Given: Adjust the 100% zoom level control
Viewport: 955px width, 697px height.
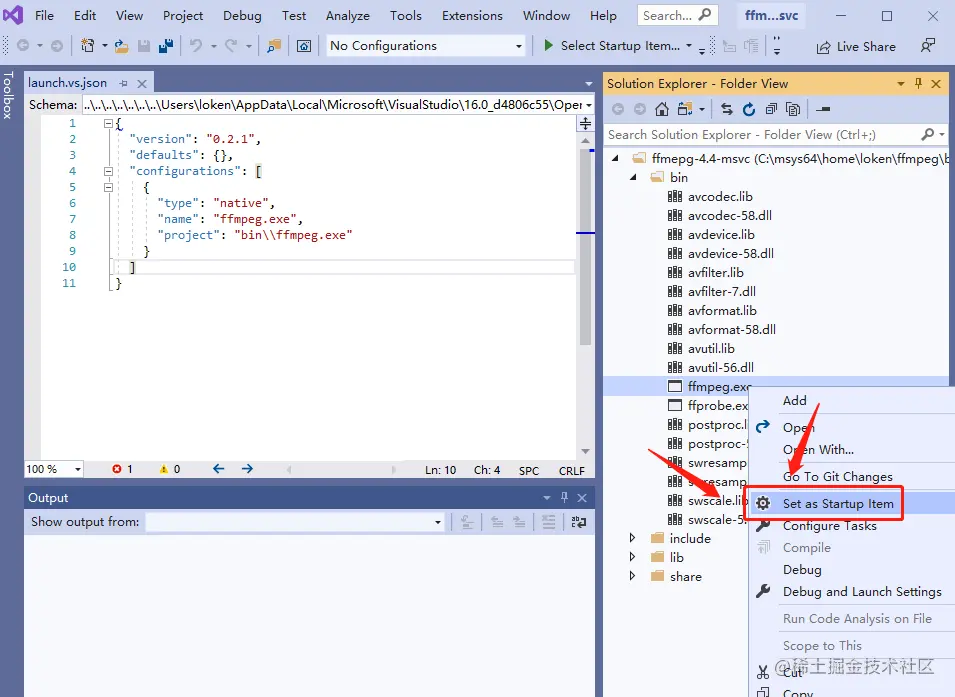Looking at the screenshot, I should point(53,469).
